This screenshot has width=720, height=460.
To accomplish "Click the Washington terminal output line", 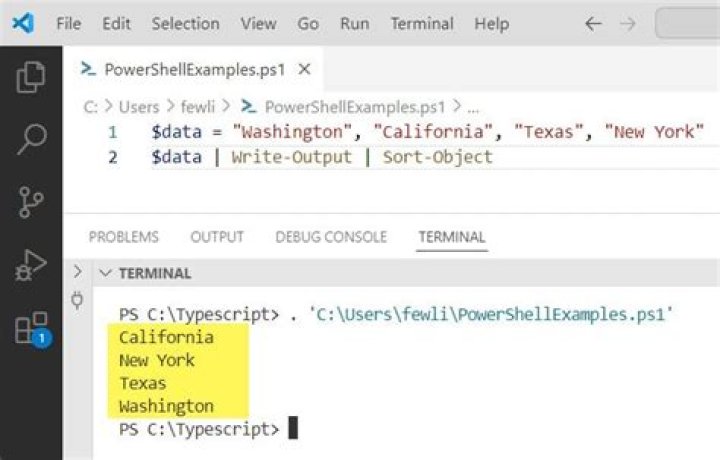I will pos(166,406).
